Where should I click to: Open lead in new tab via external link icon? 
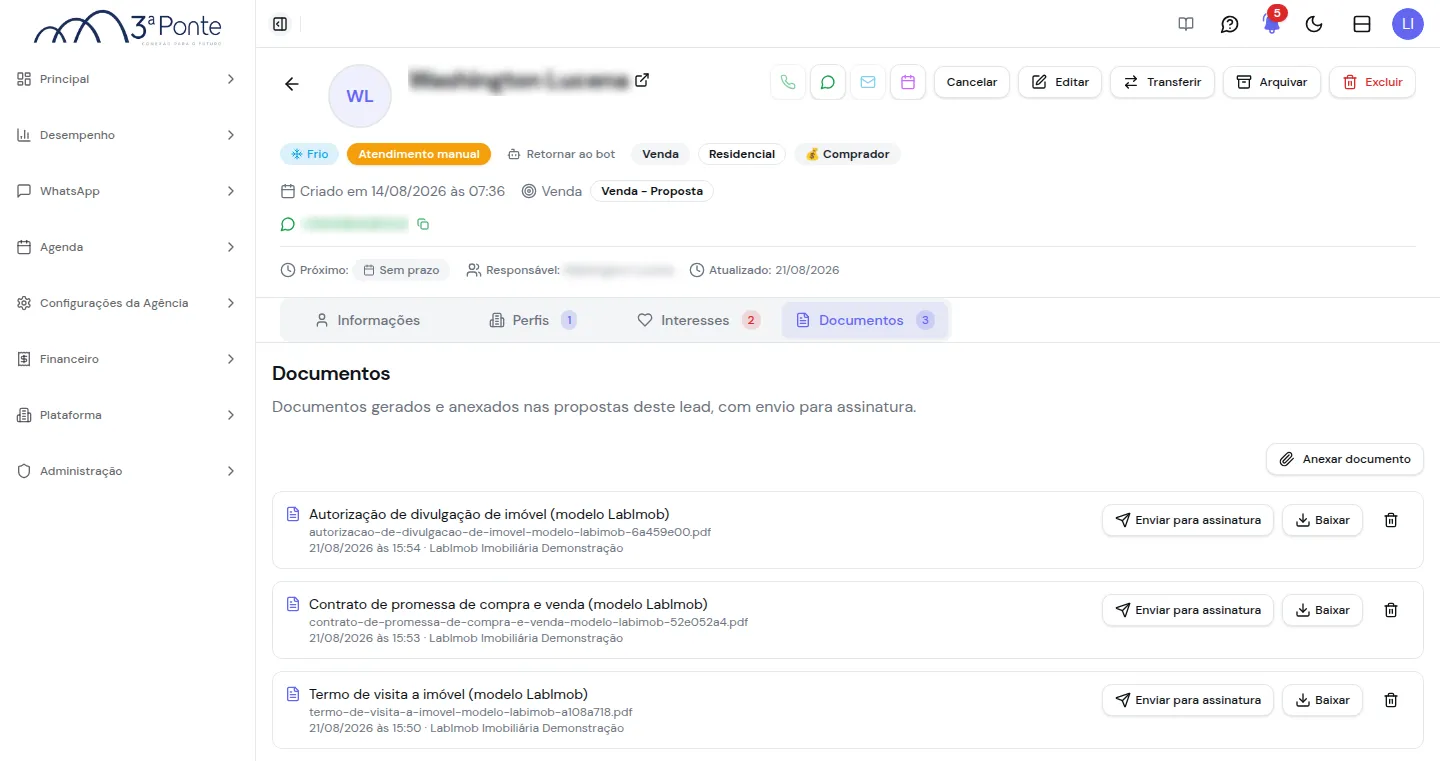(642, 80)
